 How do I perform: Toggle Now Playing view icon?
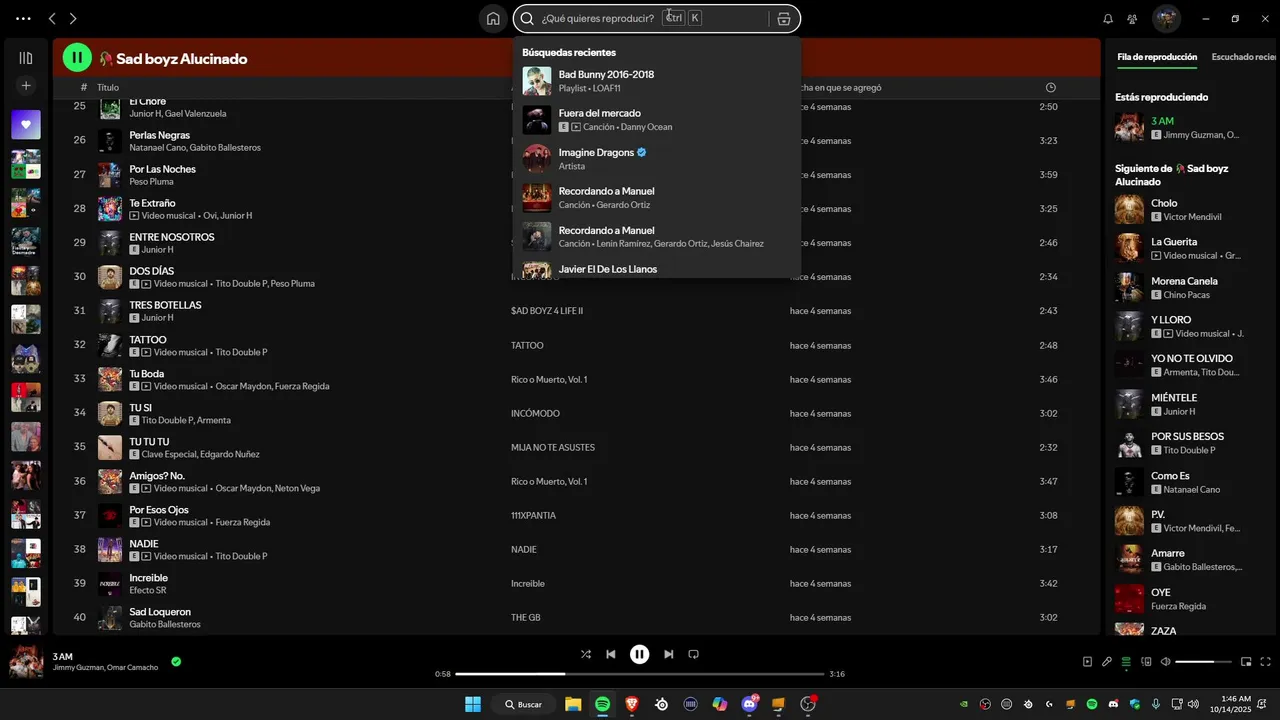coord(1087,661)
